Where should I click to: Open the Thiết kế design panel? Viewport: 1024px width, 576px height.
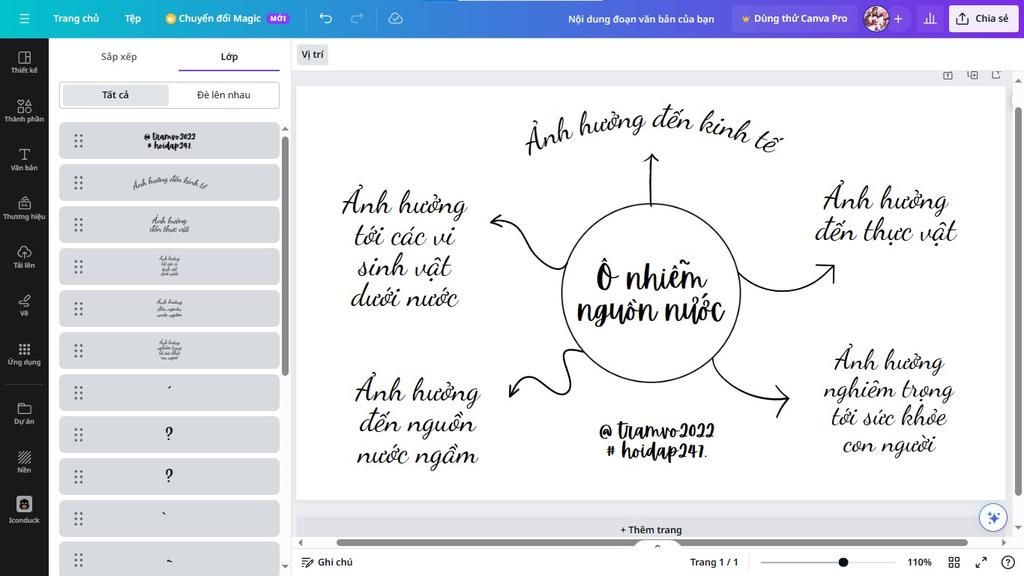coord(24,62)
